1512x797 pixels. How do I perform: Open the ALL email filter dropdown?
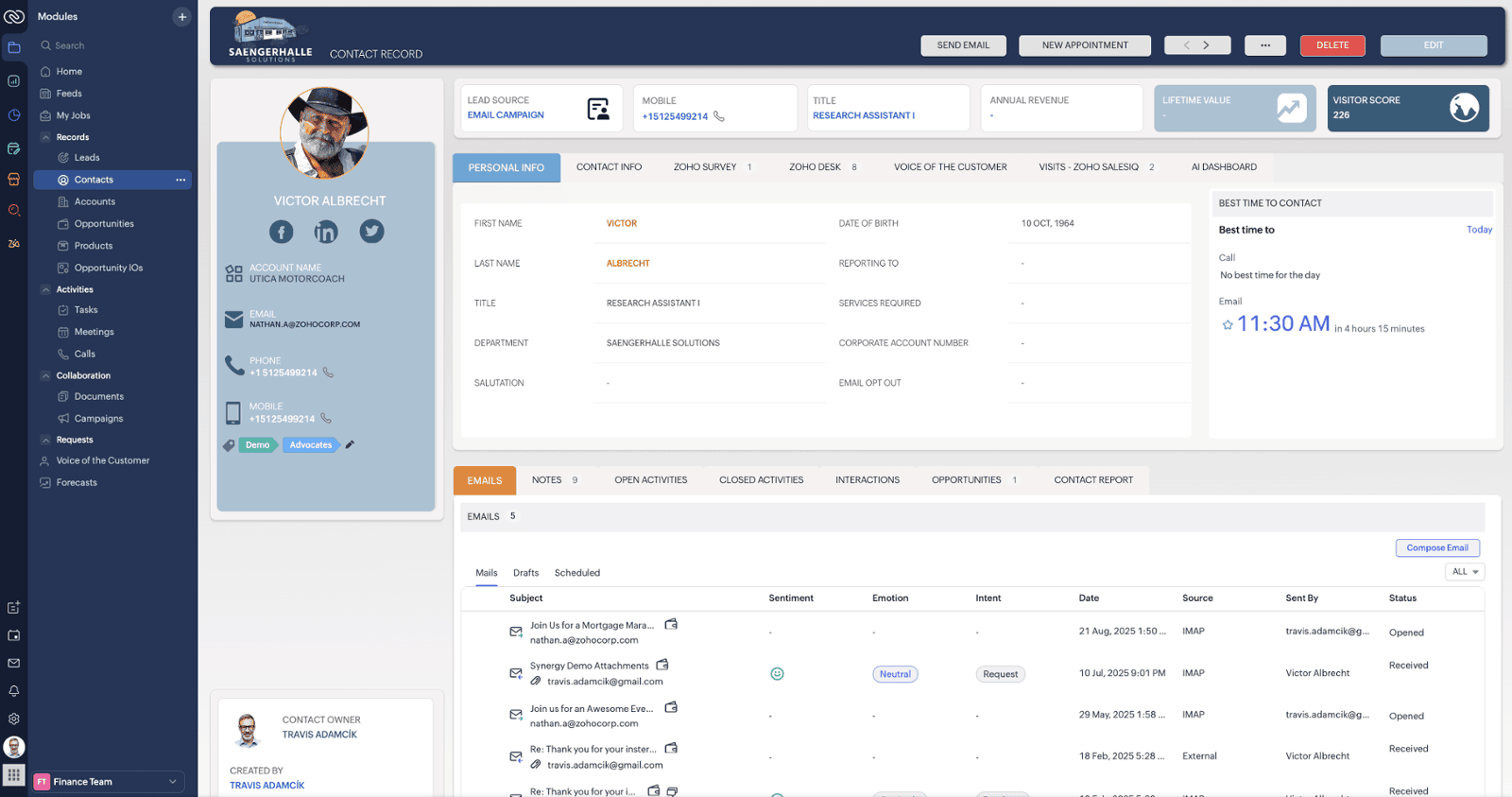click(x=1465, y=572)
